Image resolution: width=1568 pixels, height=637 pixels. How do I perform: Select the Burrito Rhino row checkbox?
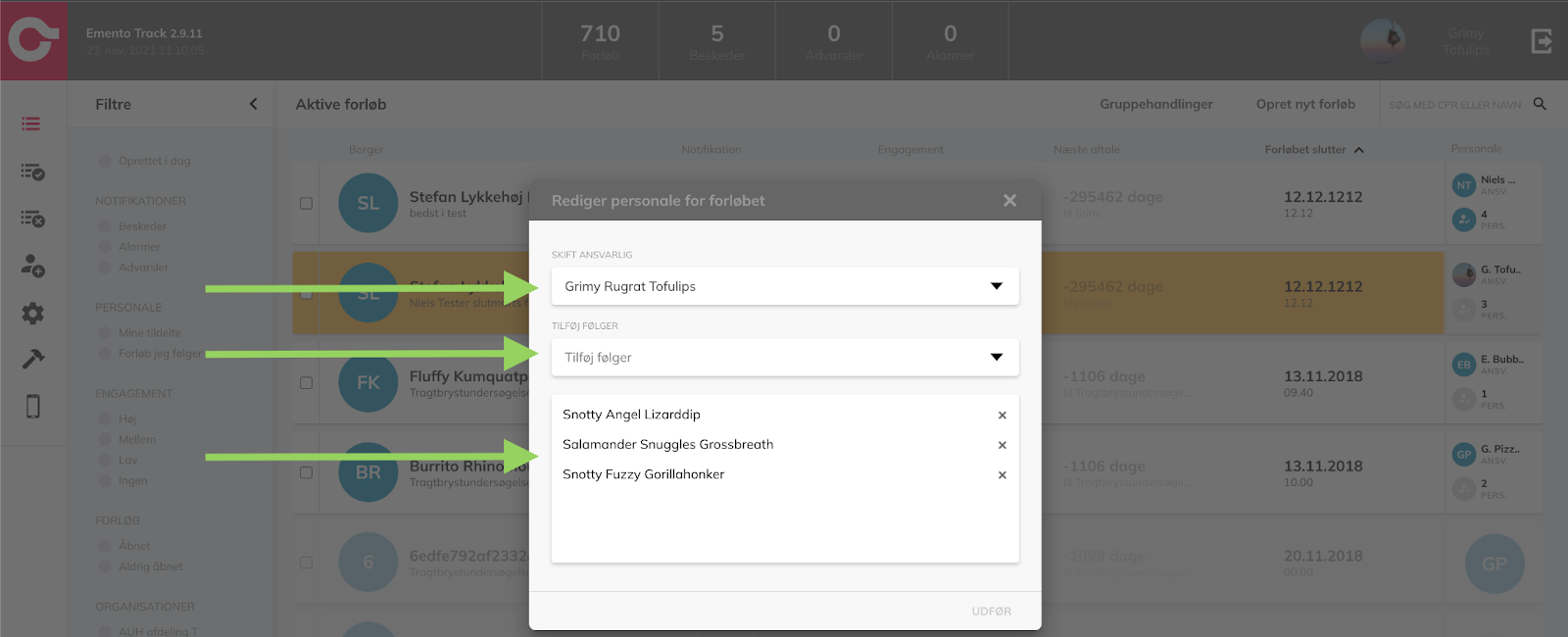[x=306, y=472]
